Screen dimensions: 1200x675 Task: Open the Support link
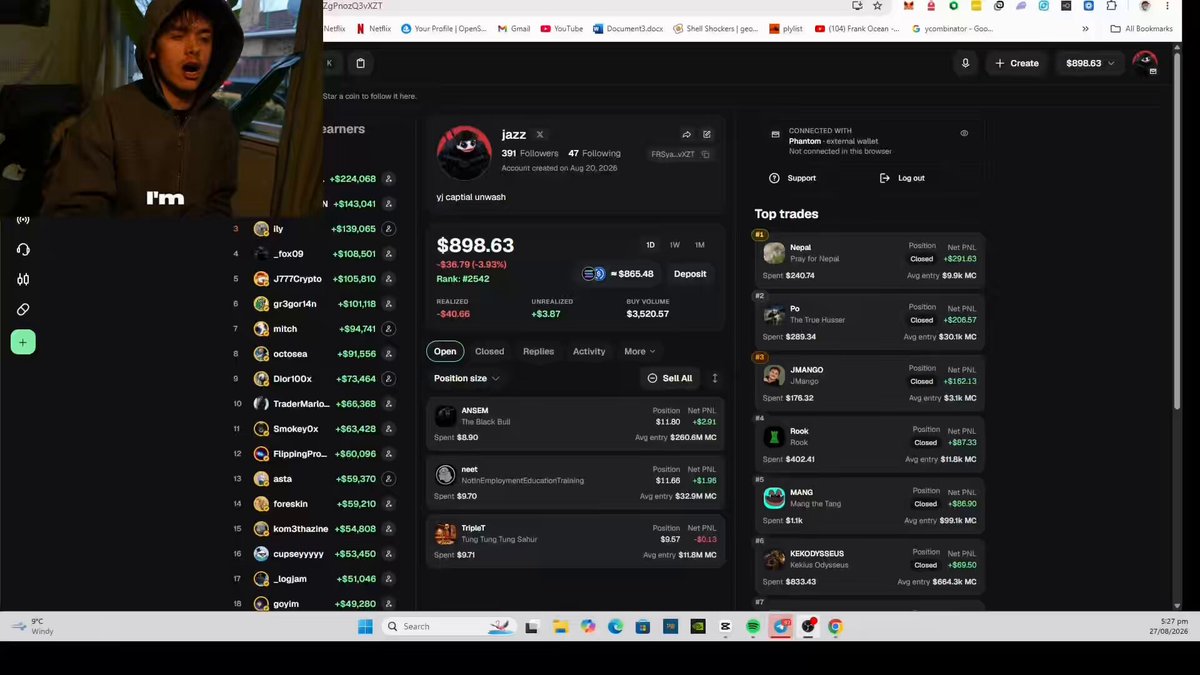pos(793,178)
